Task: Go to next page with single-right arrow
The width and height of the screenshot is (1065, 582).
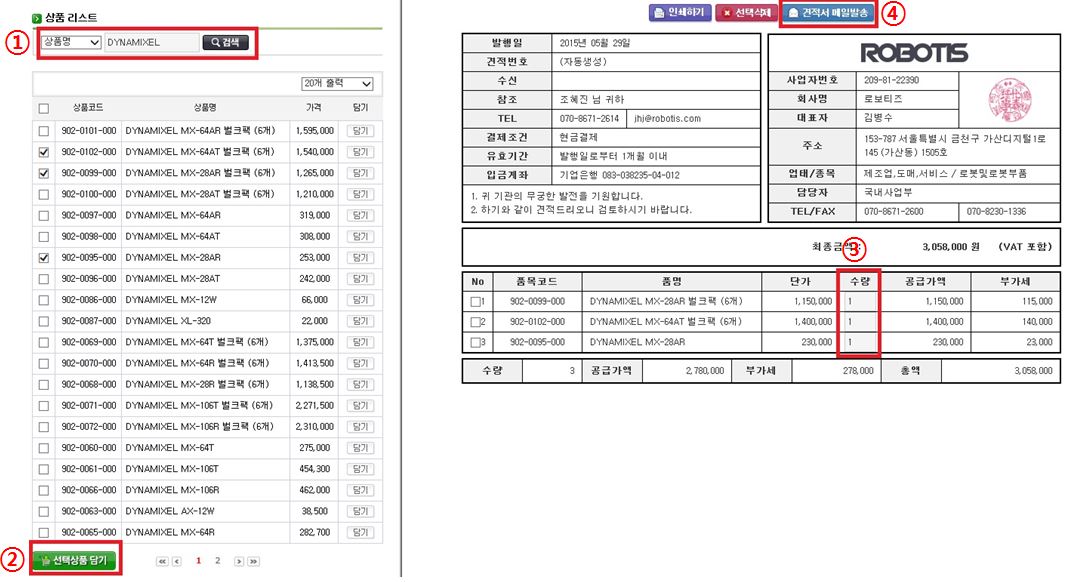Action: point(239,562)
